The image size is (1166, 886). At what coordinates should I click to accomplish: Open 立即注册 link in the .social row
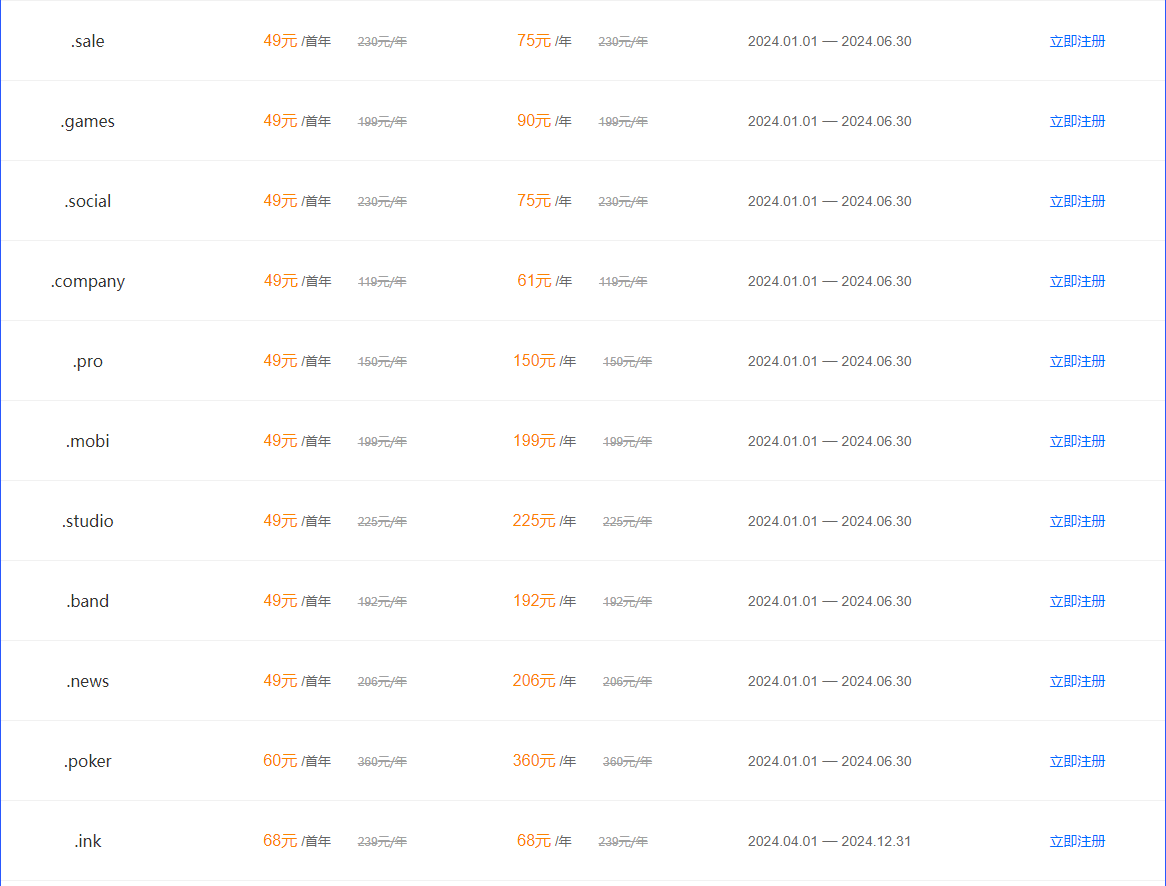[x=1077, y=201]
